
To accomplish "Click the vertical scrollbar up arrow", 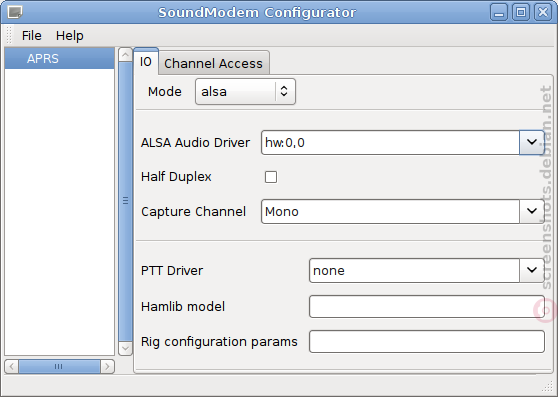I will pyautogui.click(x=125, y=55).
